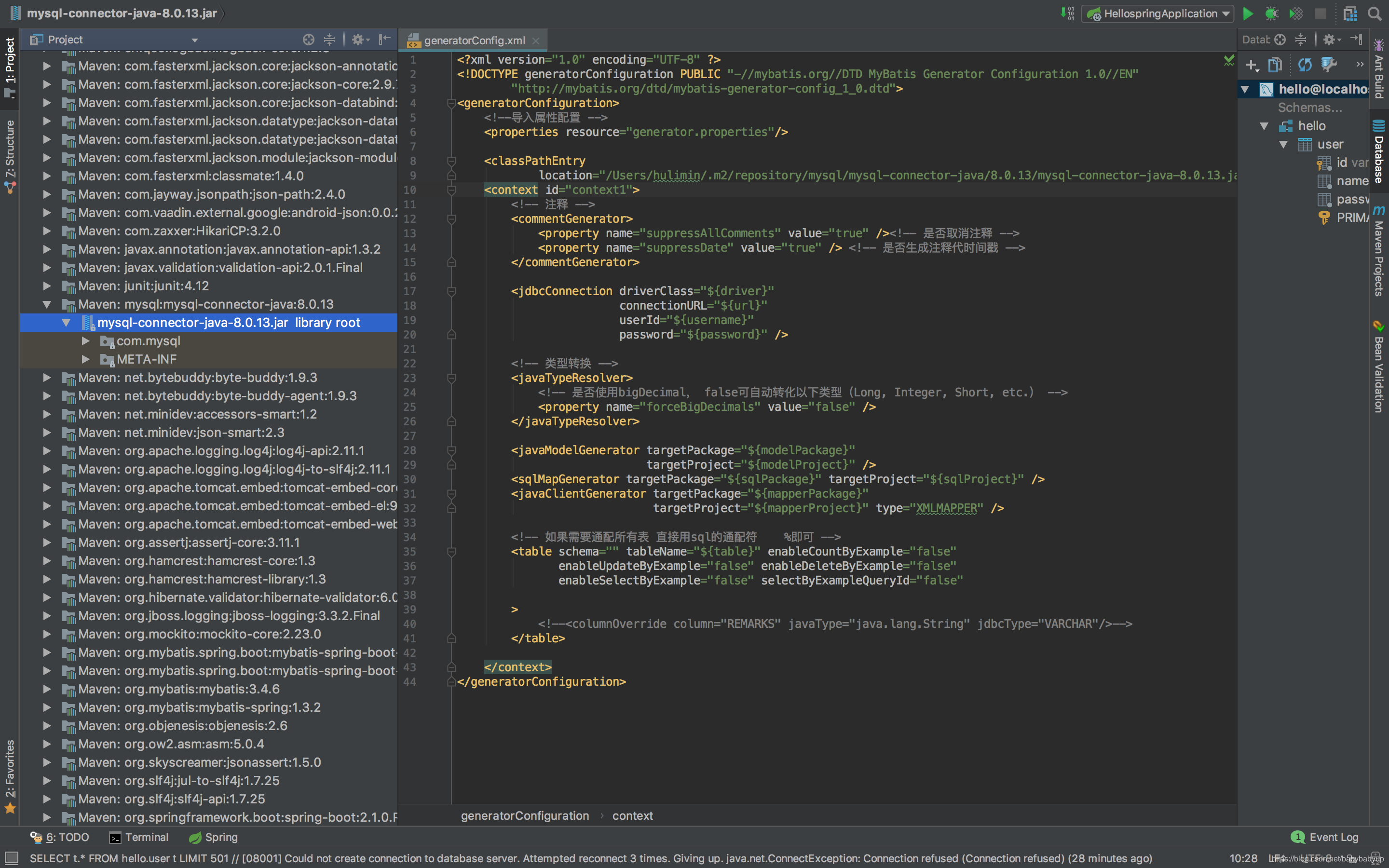
Task: Close the generatorConfig.xml tab
Action: 535,41
